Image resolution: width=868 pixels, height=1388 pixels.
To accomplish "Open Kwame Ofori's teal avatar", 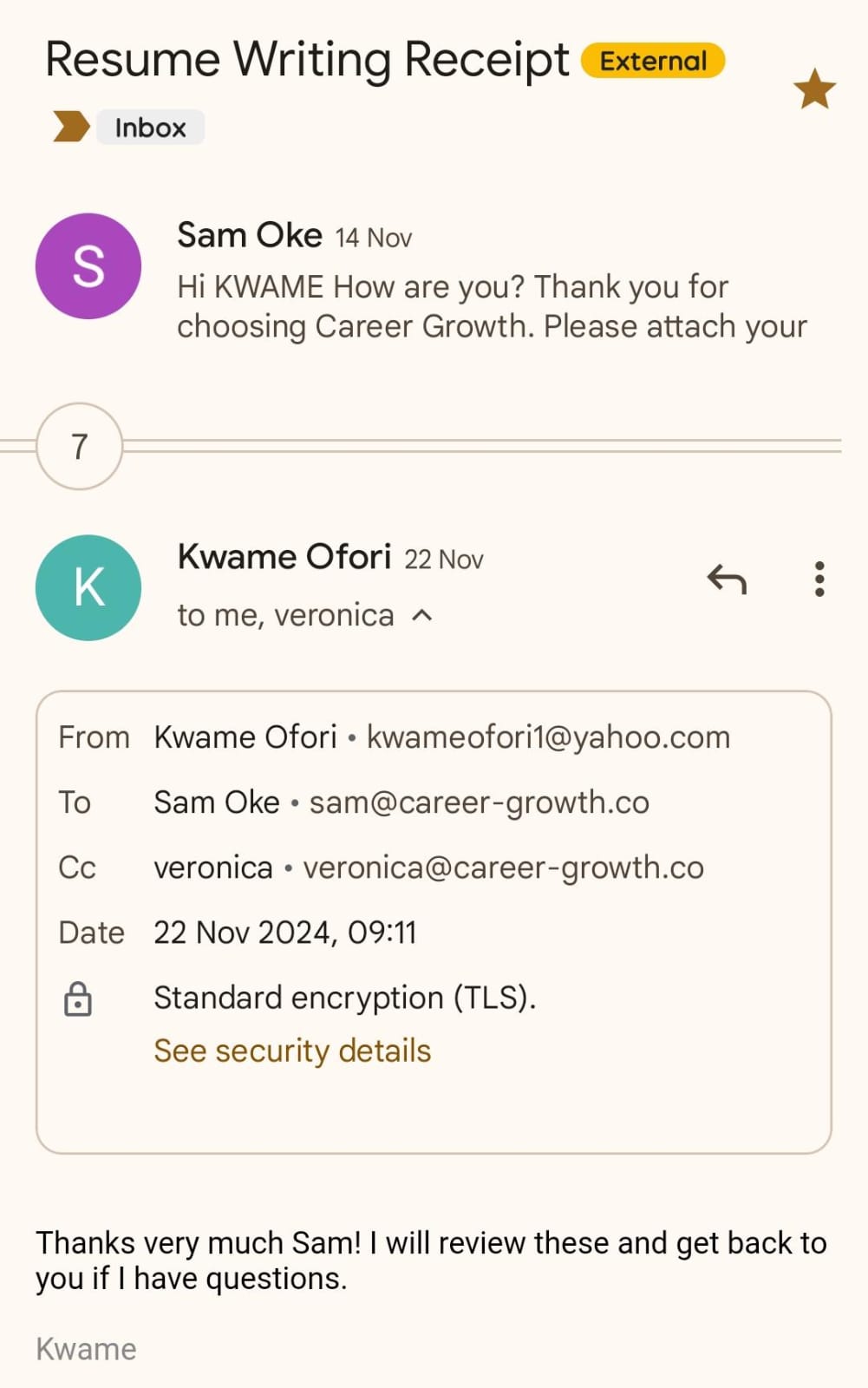I will pyautogui.click(x=88, y=588).
